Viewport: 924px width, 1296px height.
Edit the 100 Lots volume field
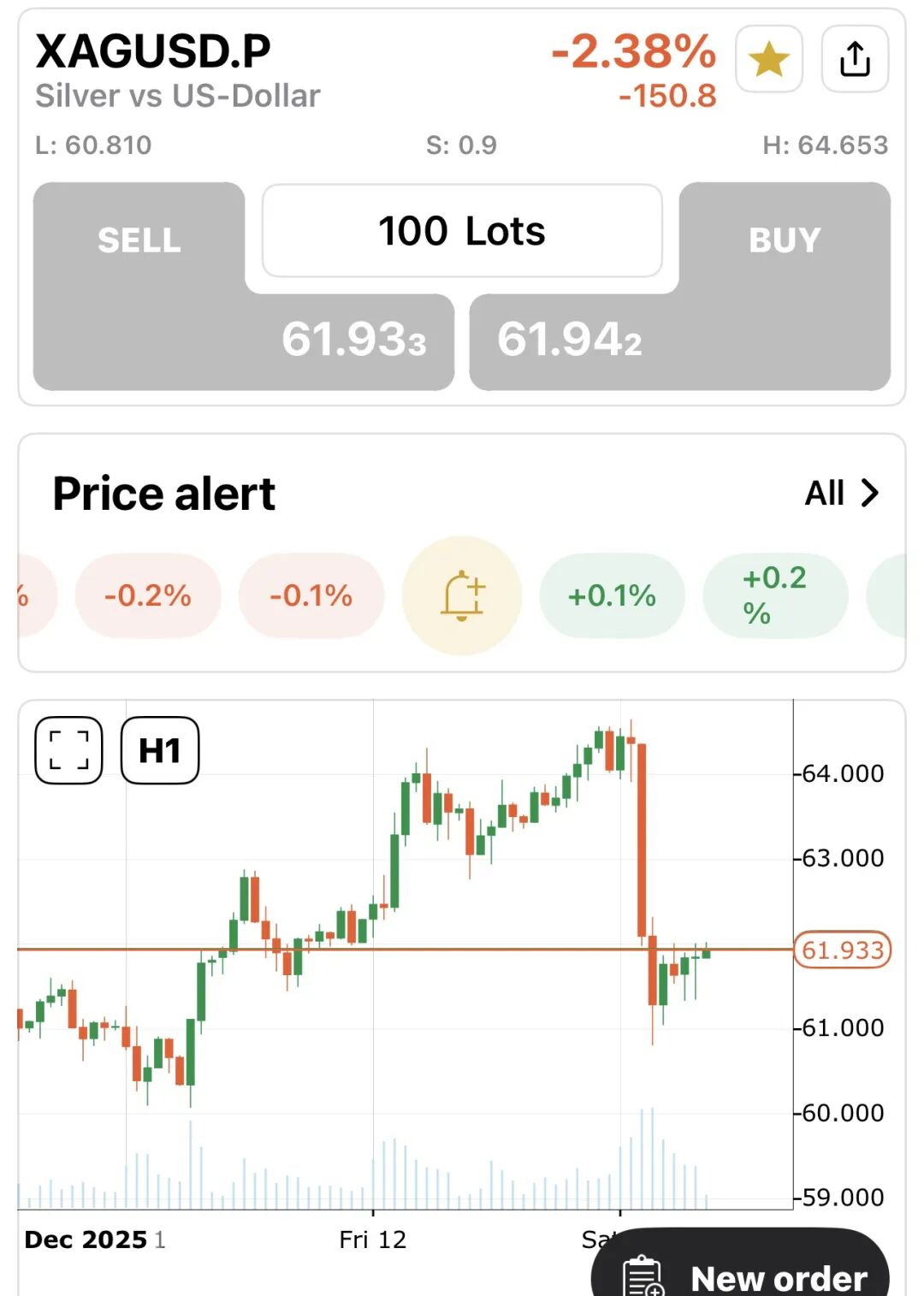pos(462,231)
